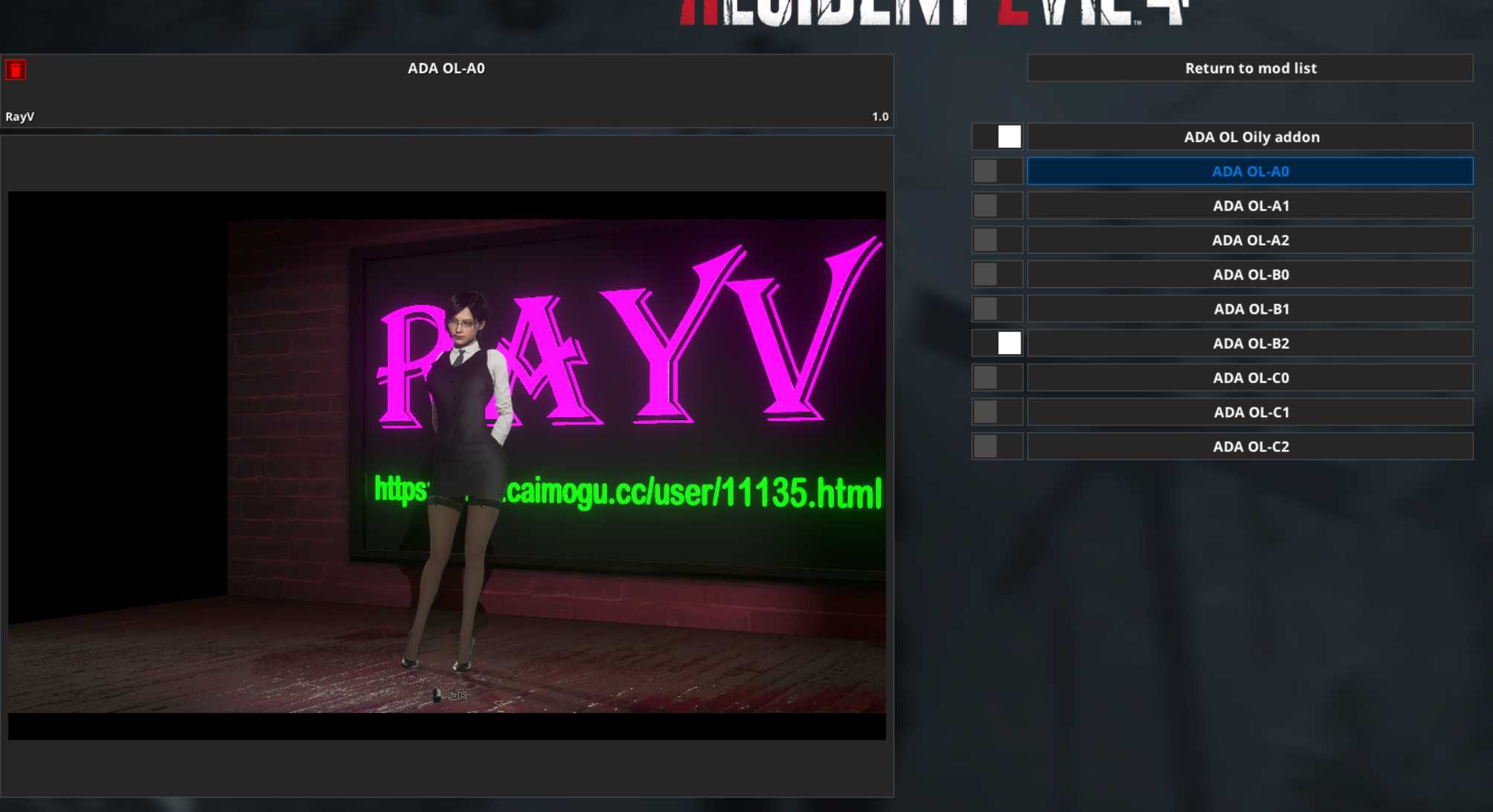
Task: Return to mod list
Action: pyautogui.click(x=1250, y=68)
